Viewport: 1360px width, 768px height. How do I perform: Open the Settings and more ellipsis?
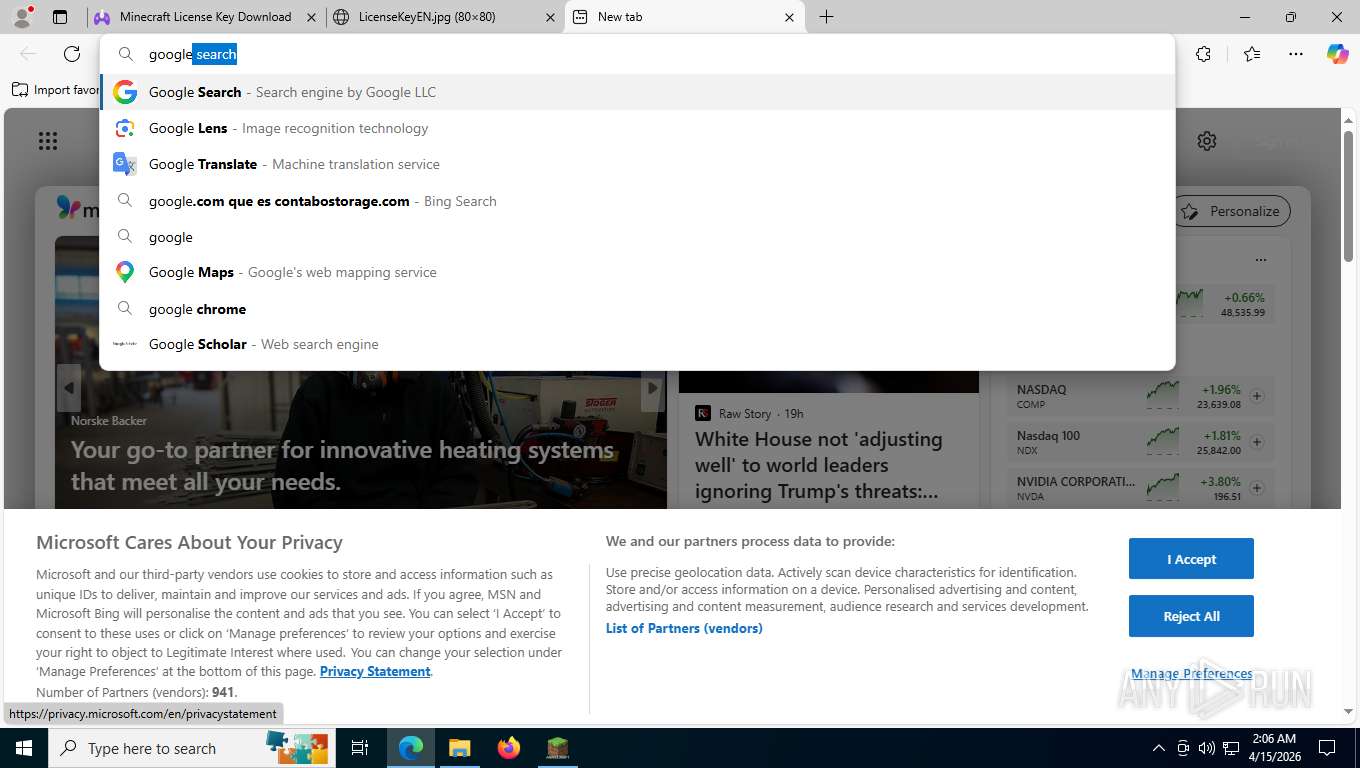(x=1296, y=54)
